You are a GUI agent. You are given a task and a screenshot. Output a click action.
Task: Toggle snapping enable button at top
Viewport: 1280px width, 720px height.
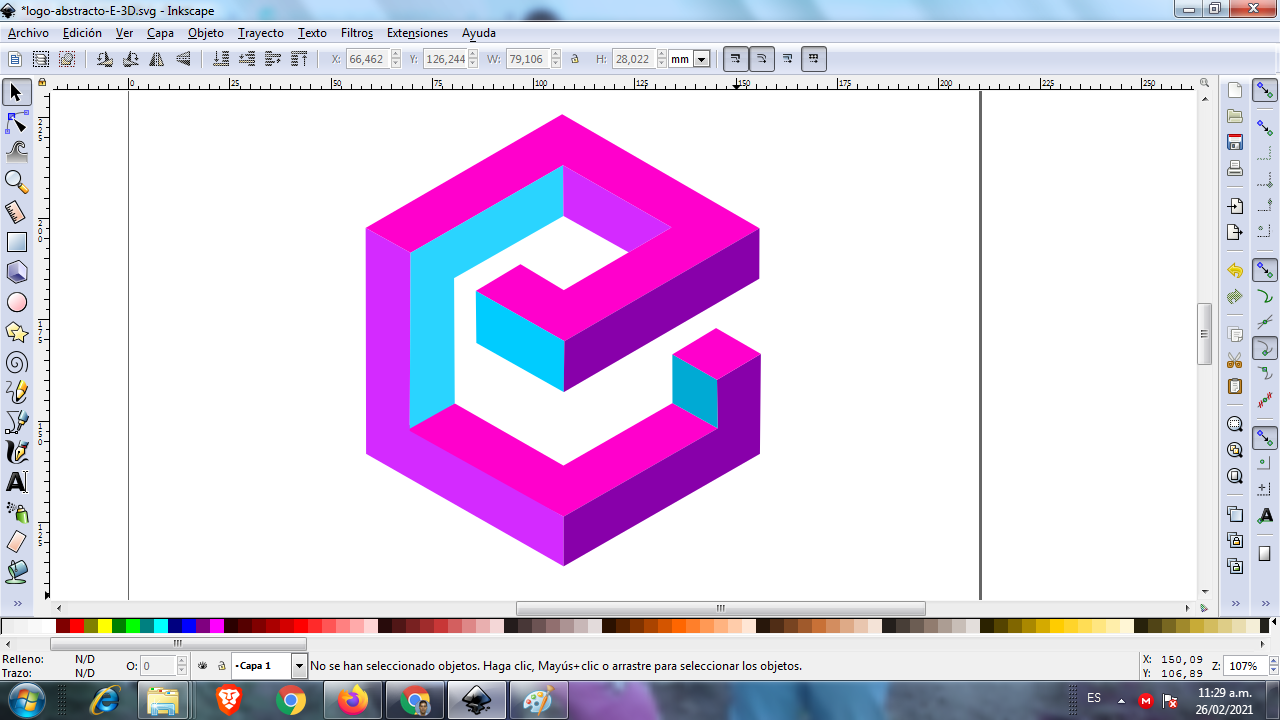pos(1265,91)
